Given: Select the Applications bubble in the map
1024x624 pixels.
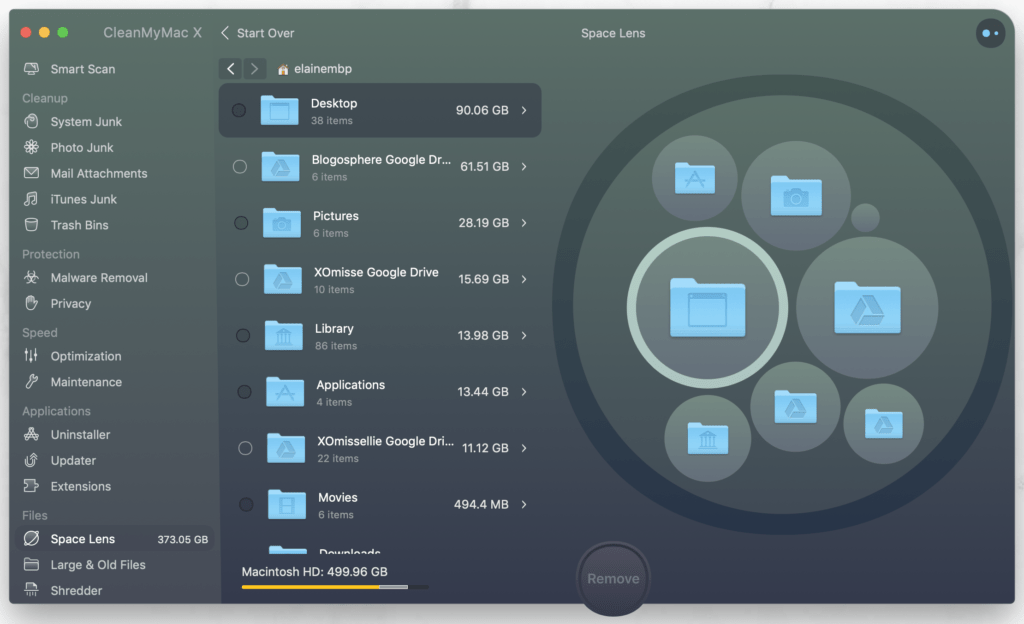Looking at the screenshot, I should [x=695, y=178].
